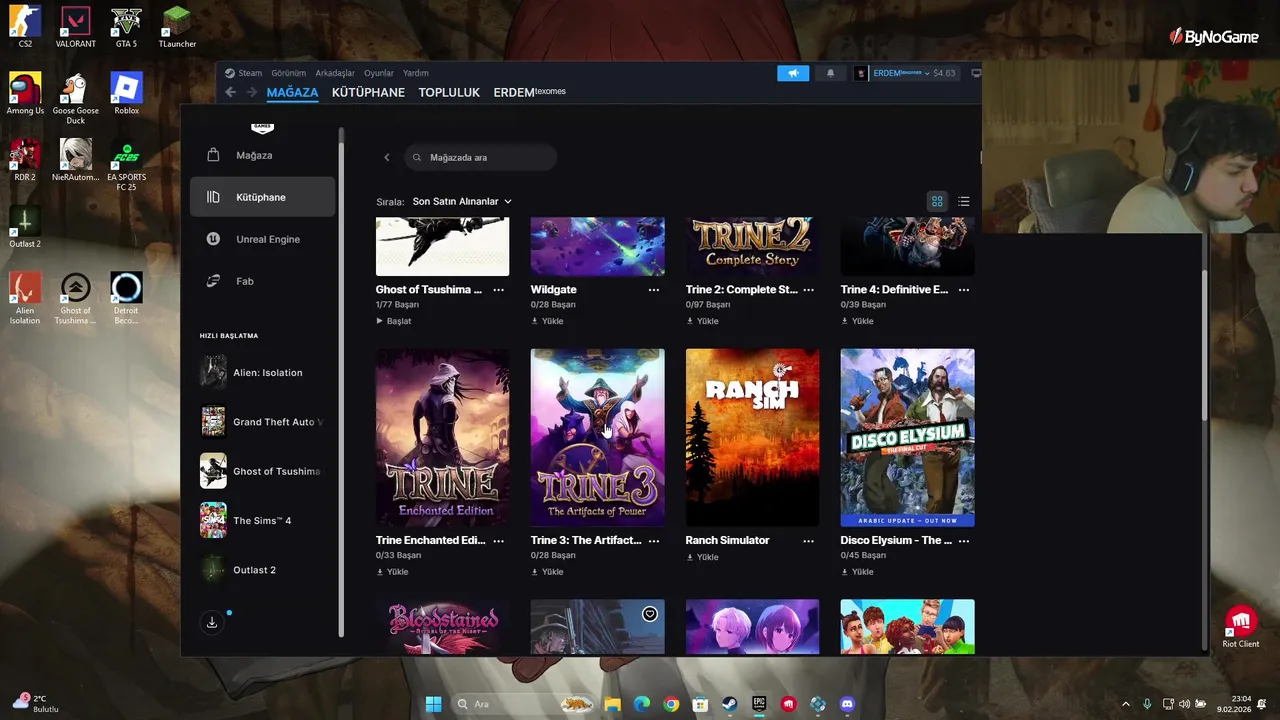Open the Steam notifications bell
The width and height of the screenshot is (1280, 720).
(x=830, y=73)
